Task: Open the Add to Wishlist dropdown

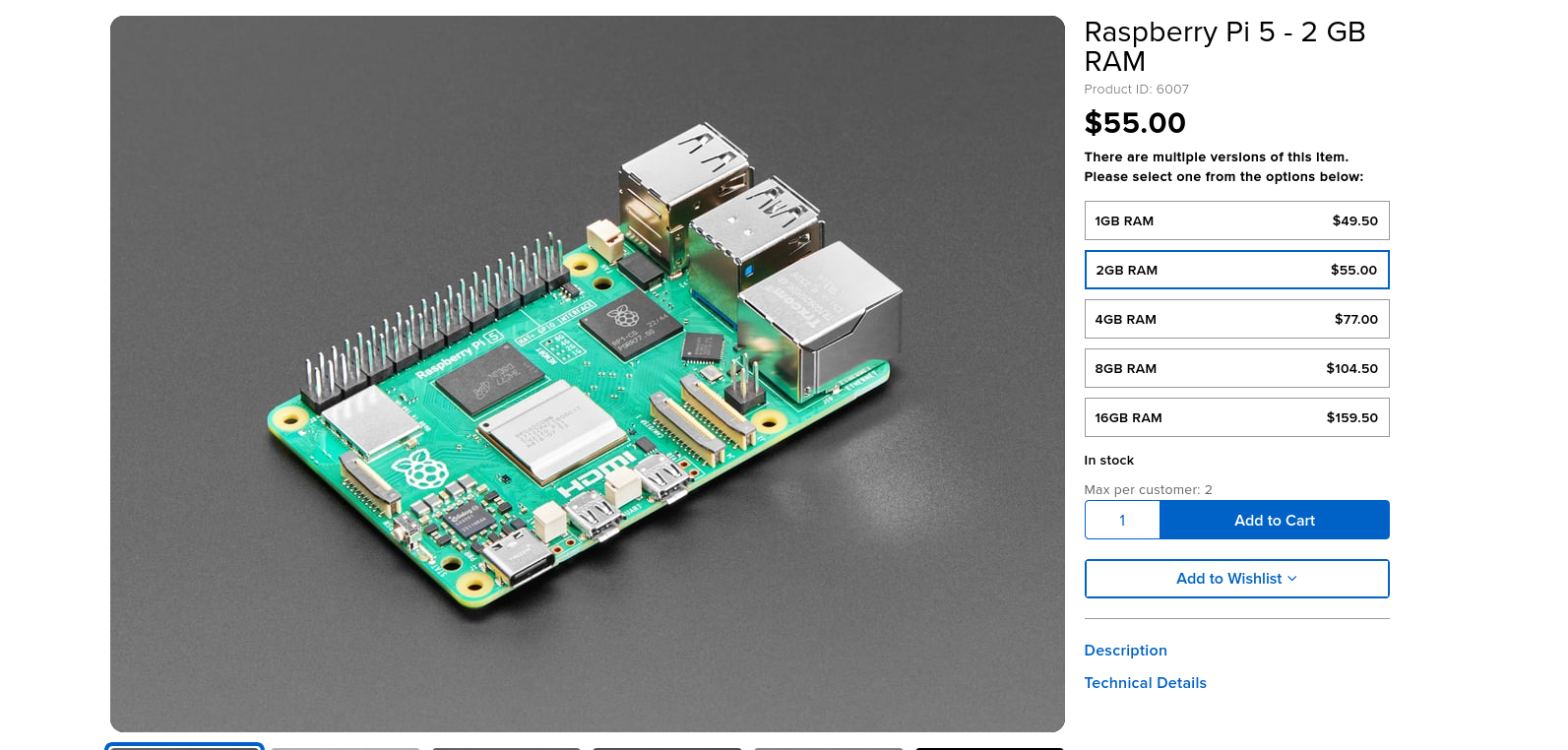Action: [x=1236, y=579]
